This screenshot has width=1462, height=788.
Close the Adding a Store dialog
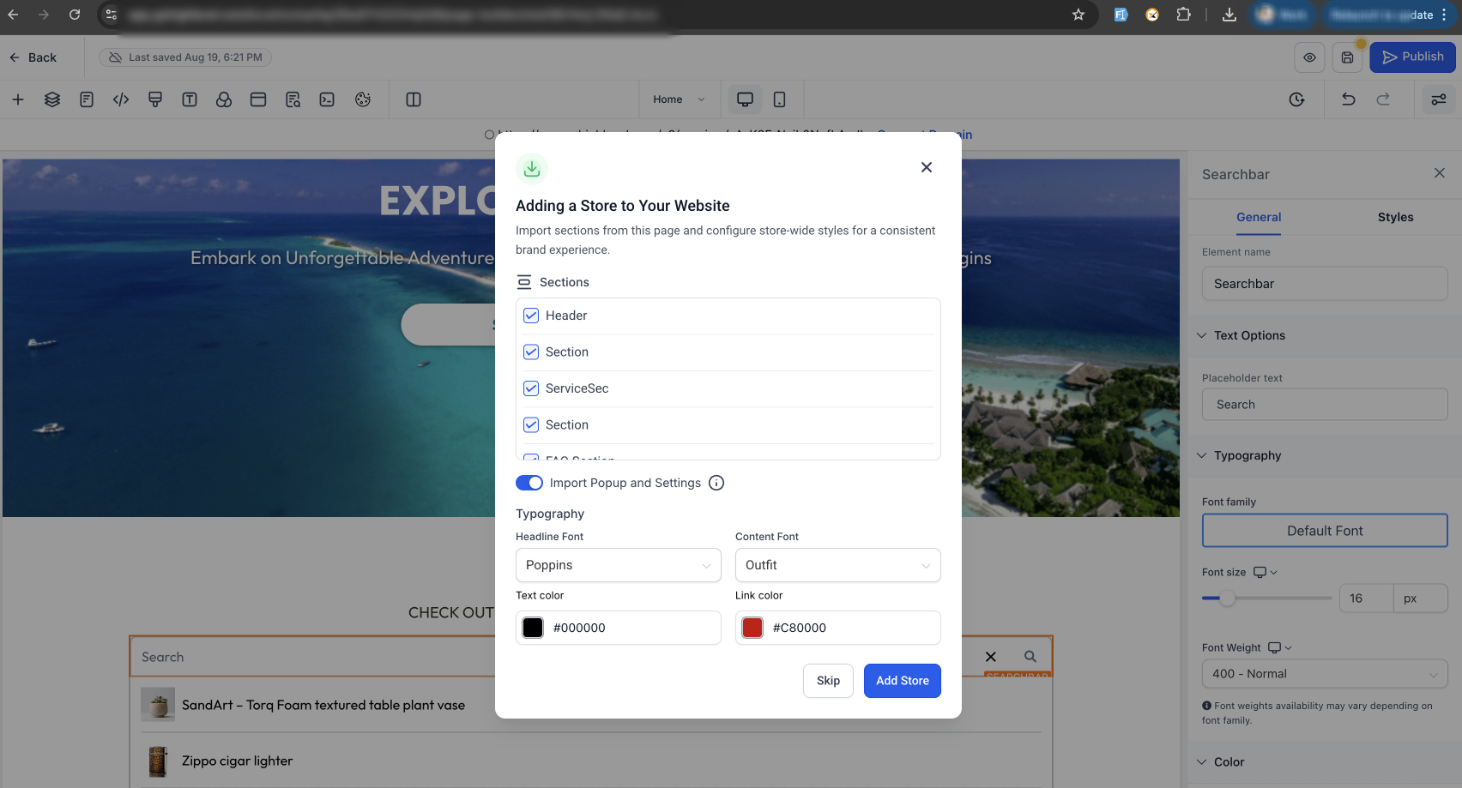tap(926, 168)
